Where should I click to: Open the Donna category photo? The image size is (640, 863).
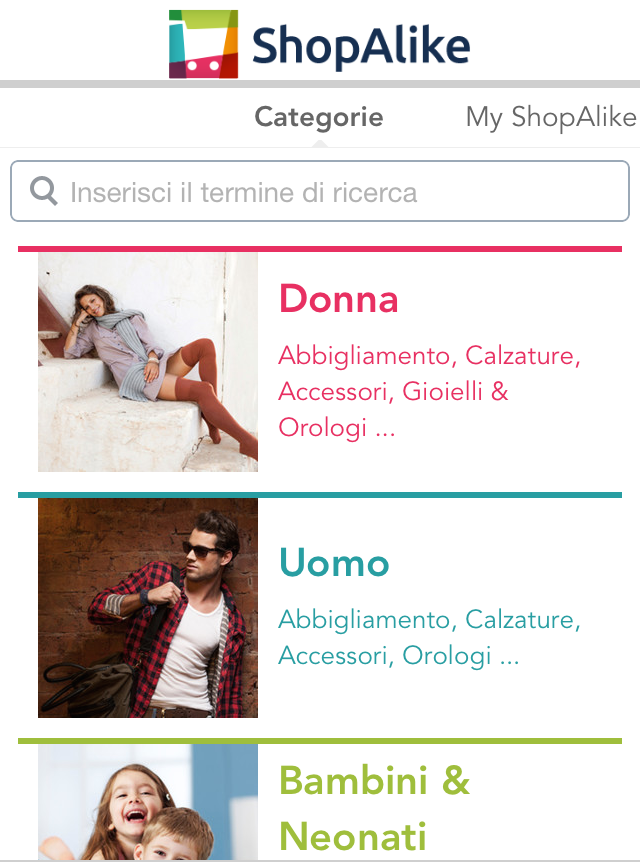[x=148, y=361]
